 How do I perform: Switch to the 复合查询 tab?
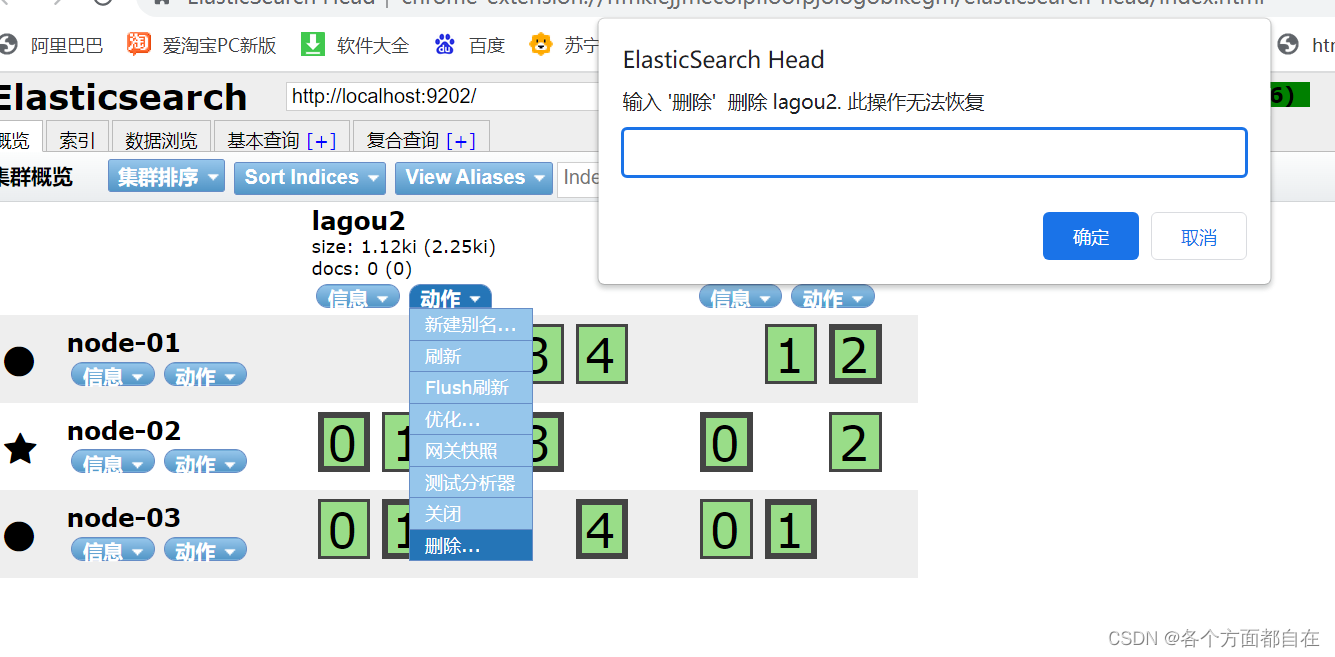[403, 139]
